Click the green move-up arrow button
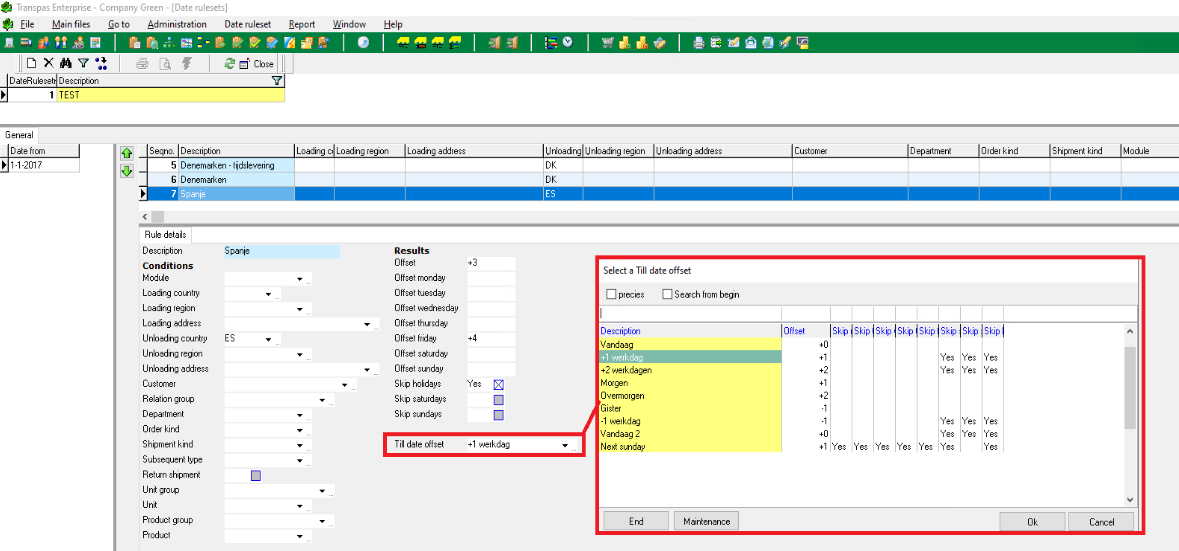Screen dimensions: 1179x551 coord(126,153)
